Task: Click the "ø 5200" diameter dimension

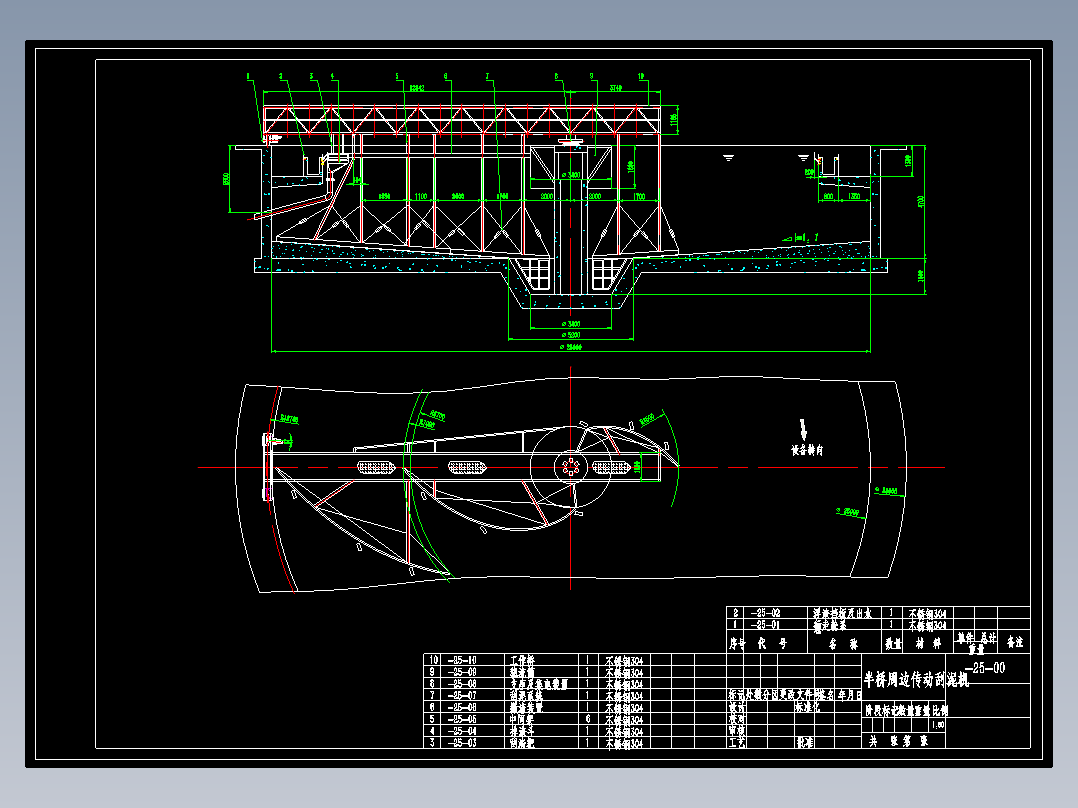Action: point(571,335)
